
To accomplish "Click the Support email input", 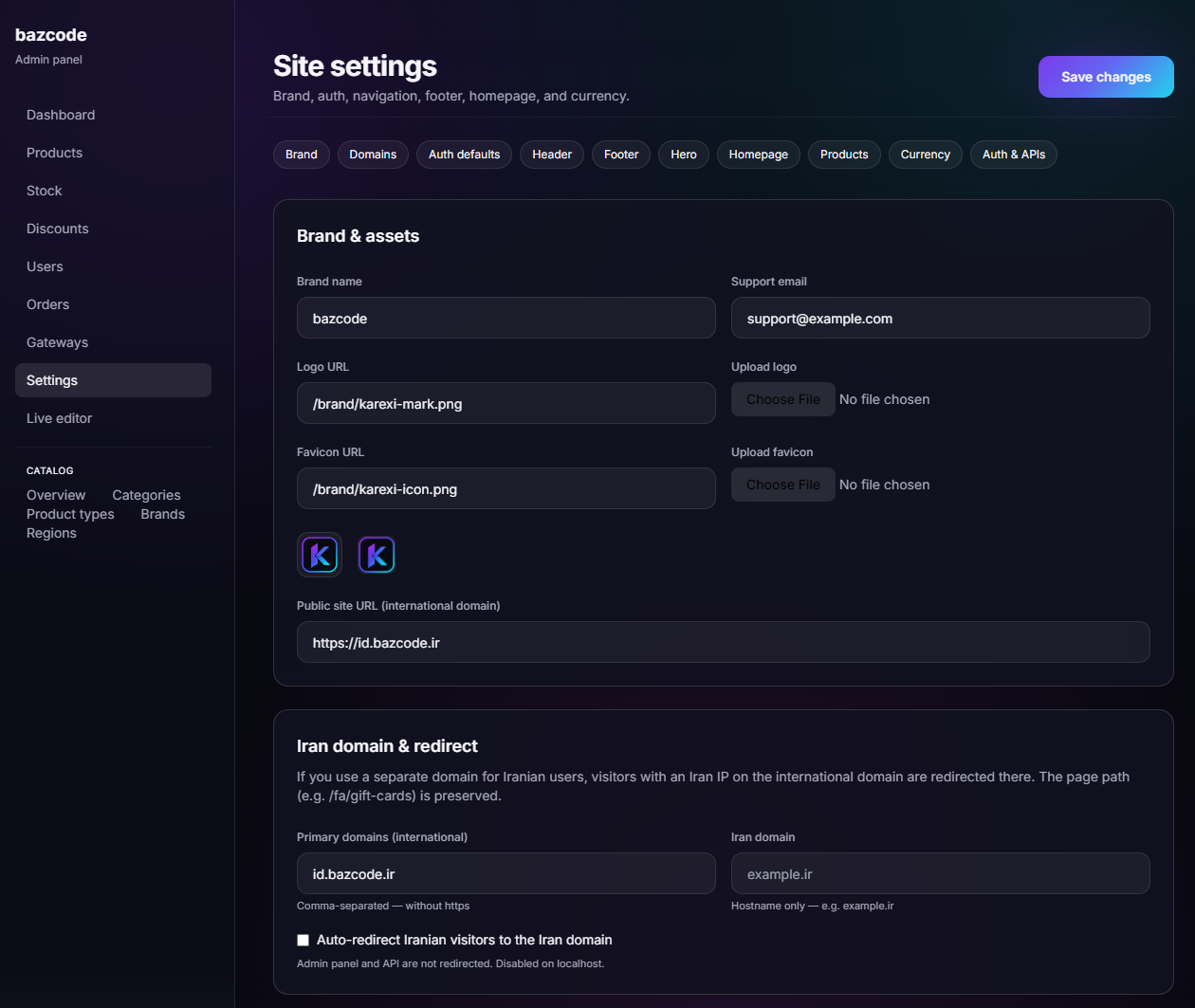I will pos(941,318).
